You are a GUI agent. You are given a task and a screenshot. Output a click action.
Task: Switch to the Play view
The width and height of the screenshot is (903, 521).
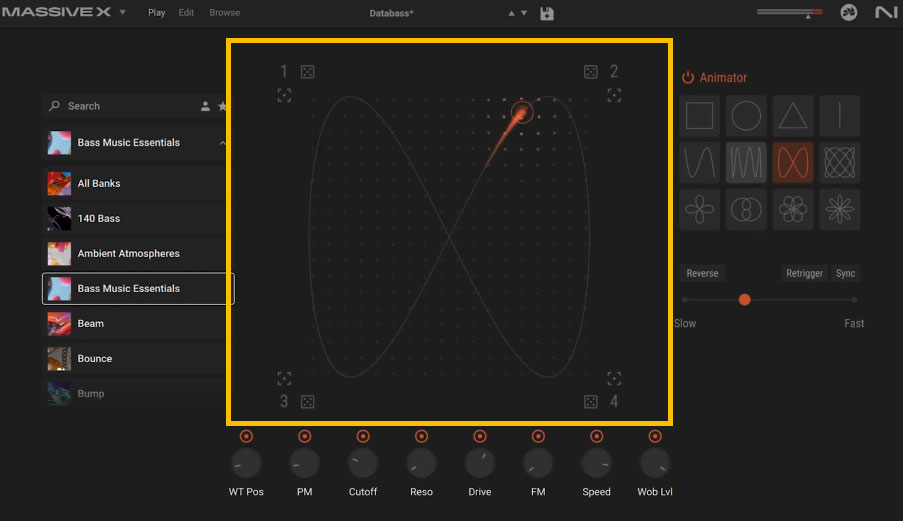coord(156,13)
